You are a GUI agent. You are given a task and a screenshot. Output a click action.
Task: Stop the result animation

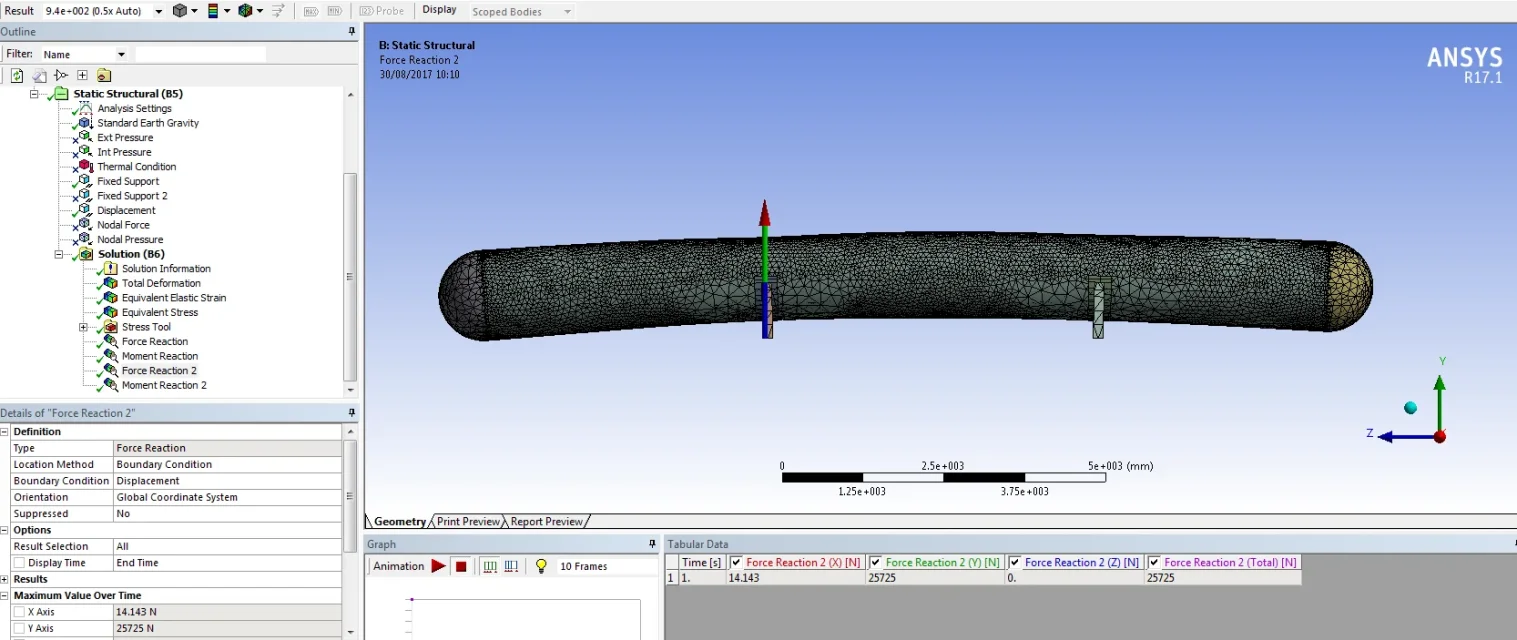(x=461, y=566)
